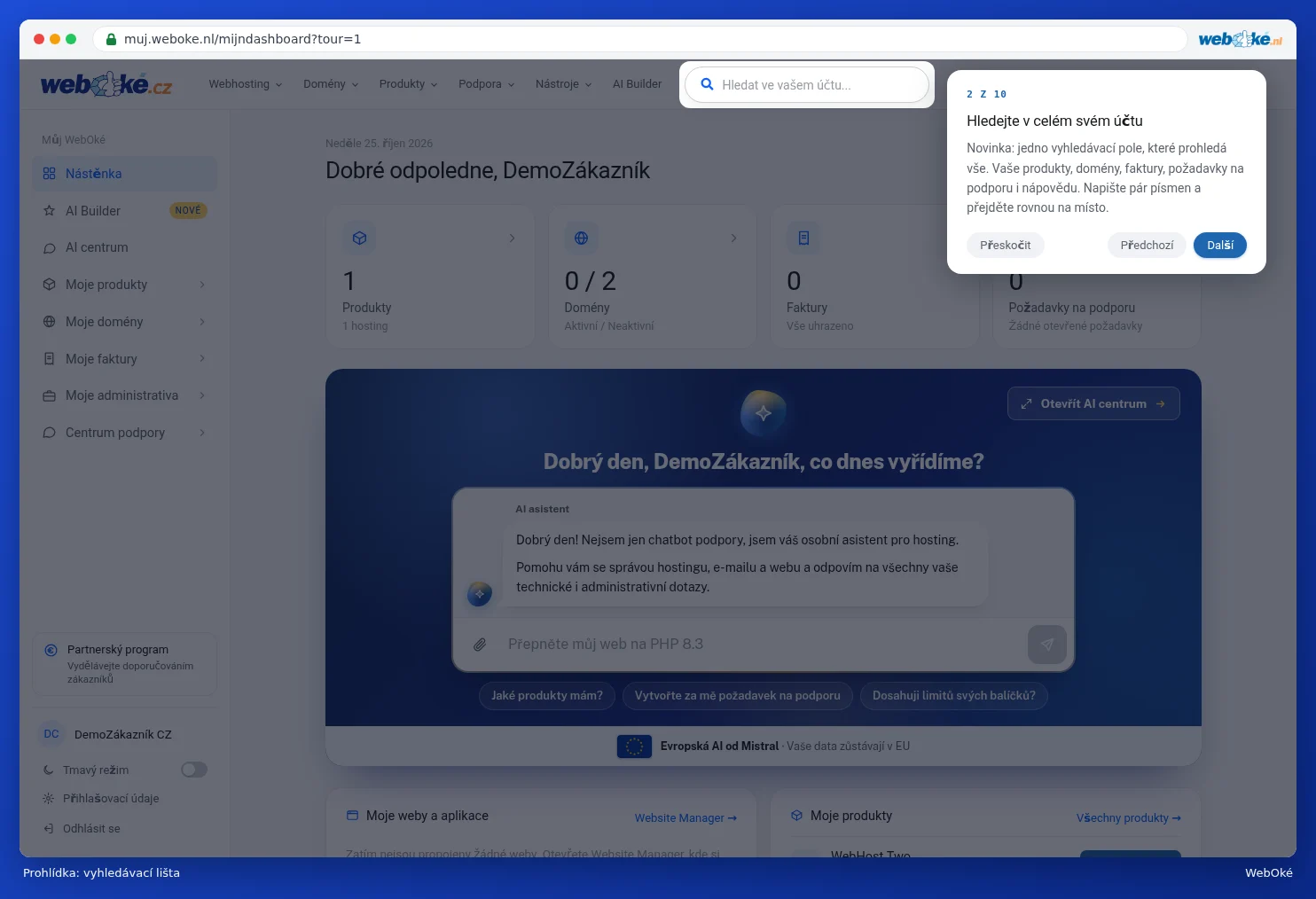Expand the Moje produkty sidebar chevron
The image size is (1316, 899).
tap(202, 285)
